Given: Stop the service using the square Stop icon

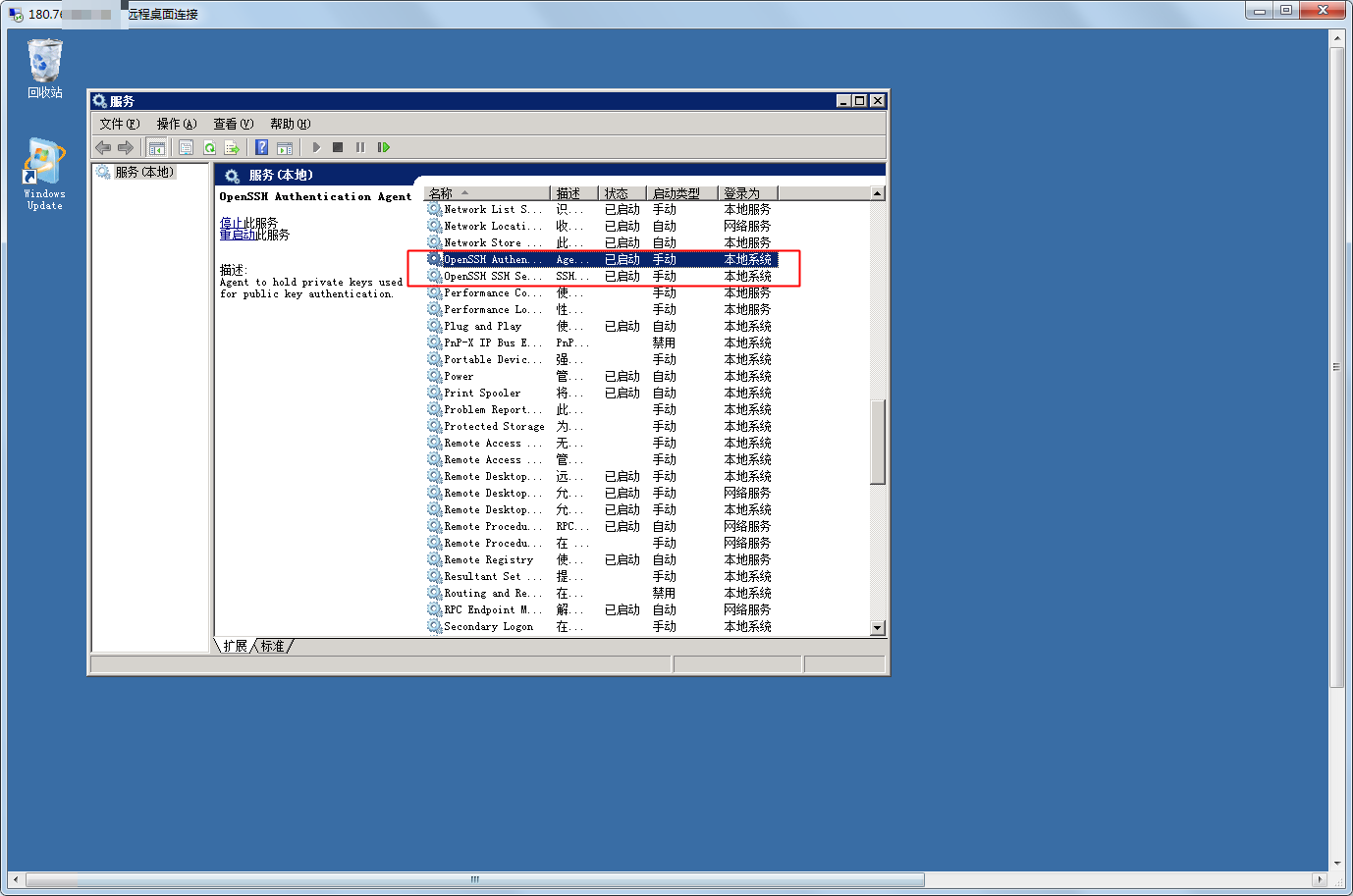Looking at the screenshot, I should [338, 147].
